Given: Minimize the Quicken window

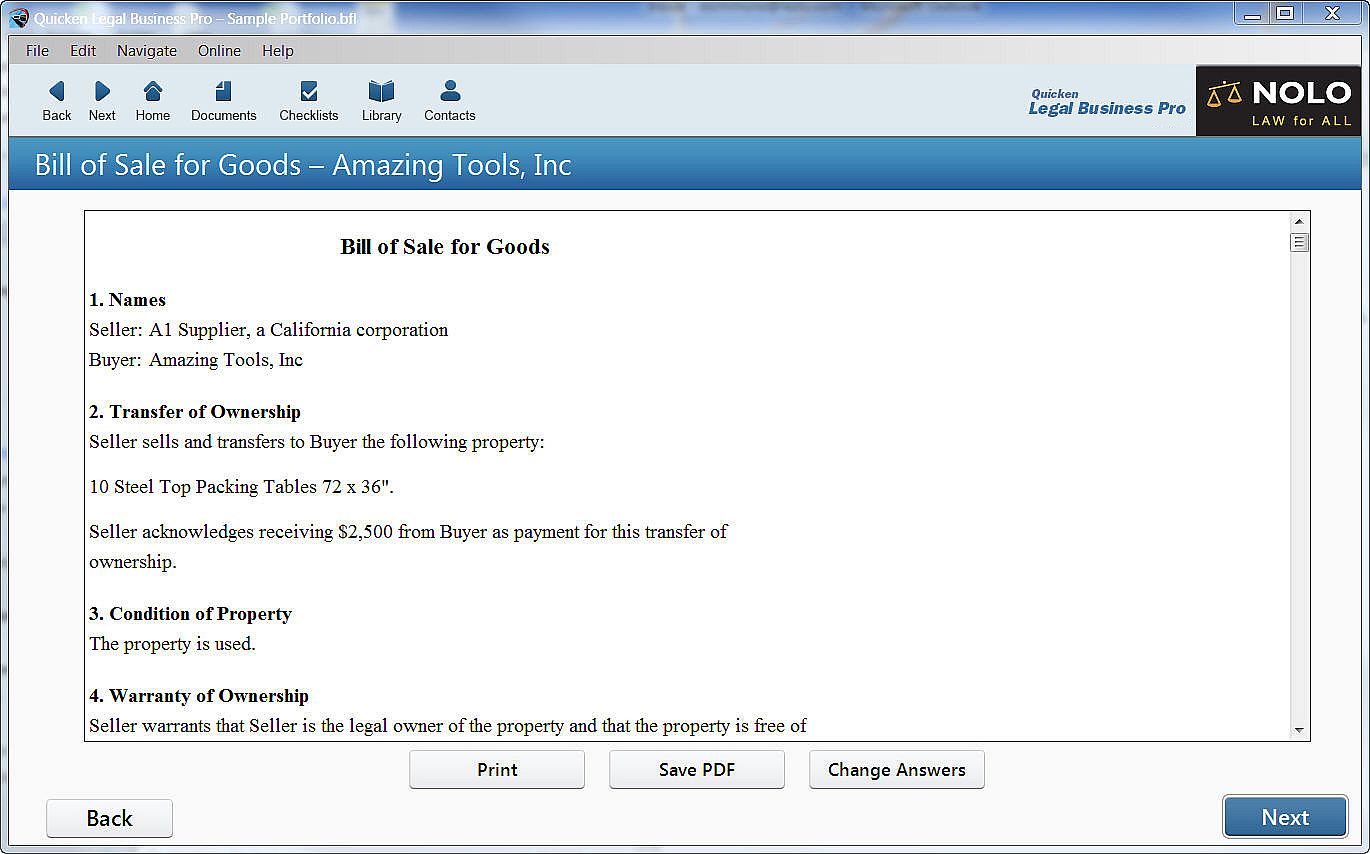Looking at the screenshot, I should coord(1254,13).
